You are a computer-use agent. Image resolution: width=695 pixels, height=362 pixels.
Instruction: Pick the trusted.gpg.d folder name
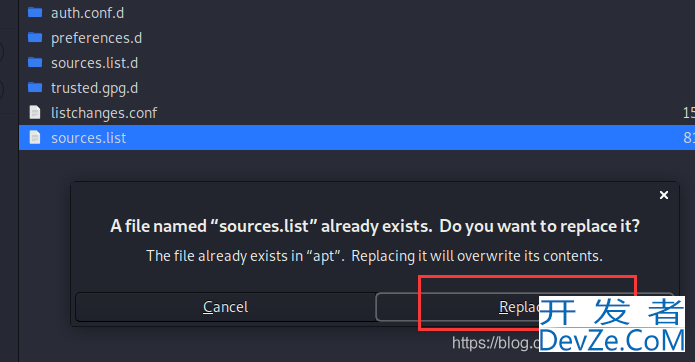(x=94, y=88)
